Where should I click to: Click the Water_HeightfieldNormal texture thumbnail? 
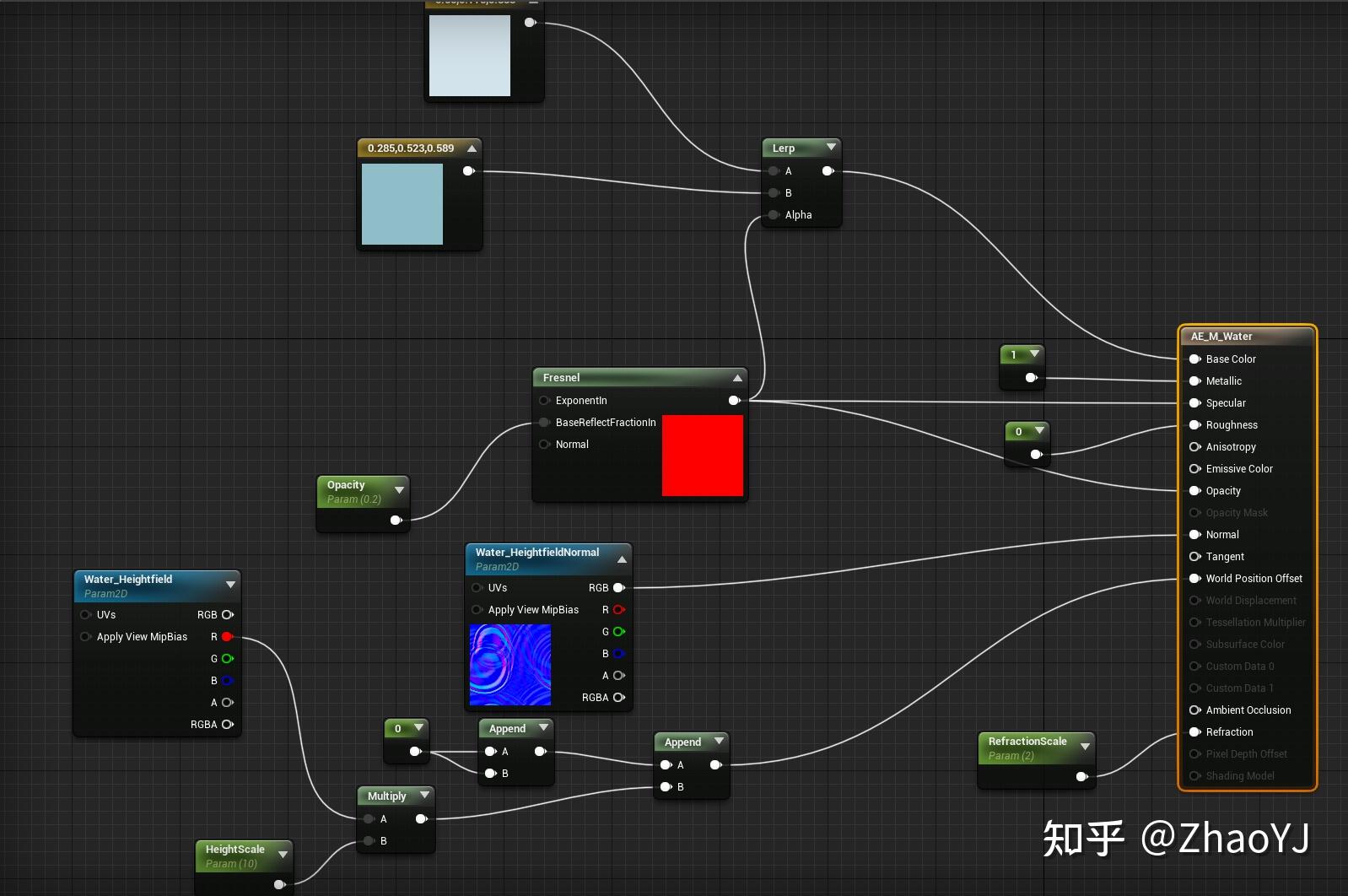click(x=510, y=665)
